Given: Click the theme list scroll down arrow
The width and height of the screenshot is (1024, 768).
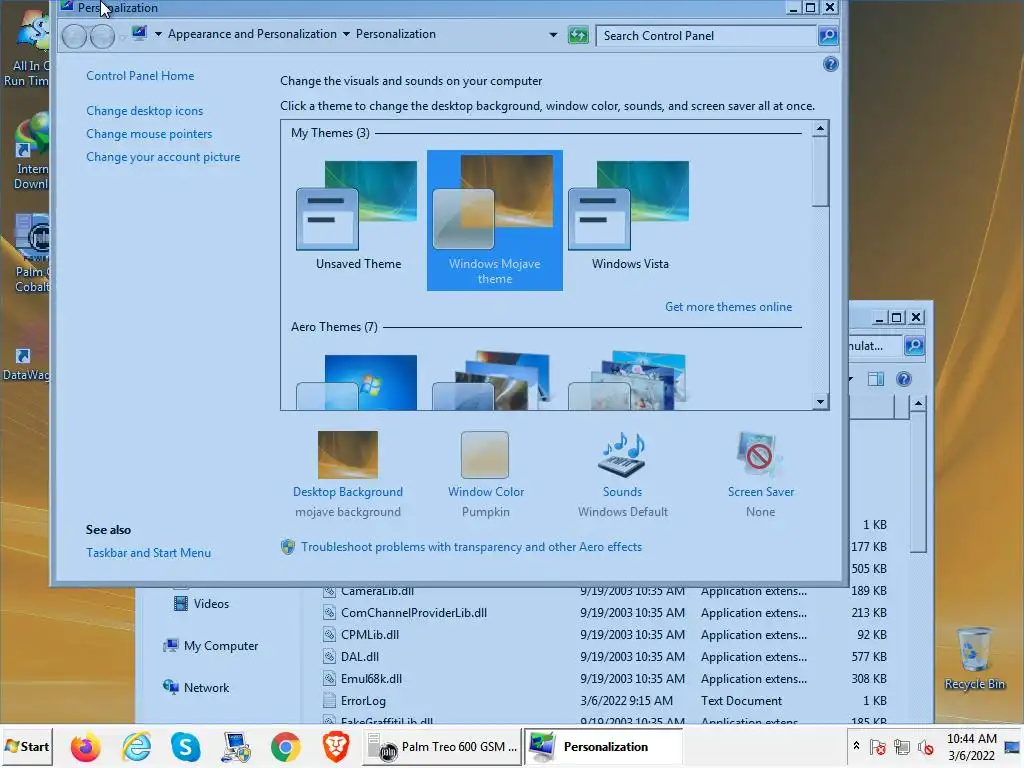Looking at the screenshot, I should point(820,402).
